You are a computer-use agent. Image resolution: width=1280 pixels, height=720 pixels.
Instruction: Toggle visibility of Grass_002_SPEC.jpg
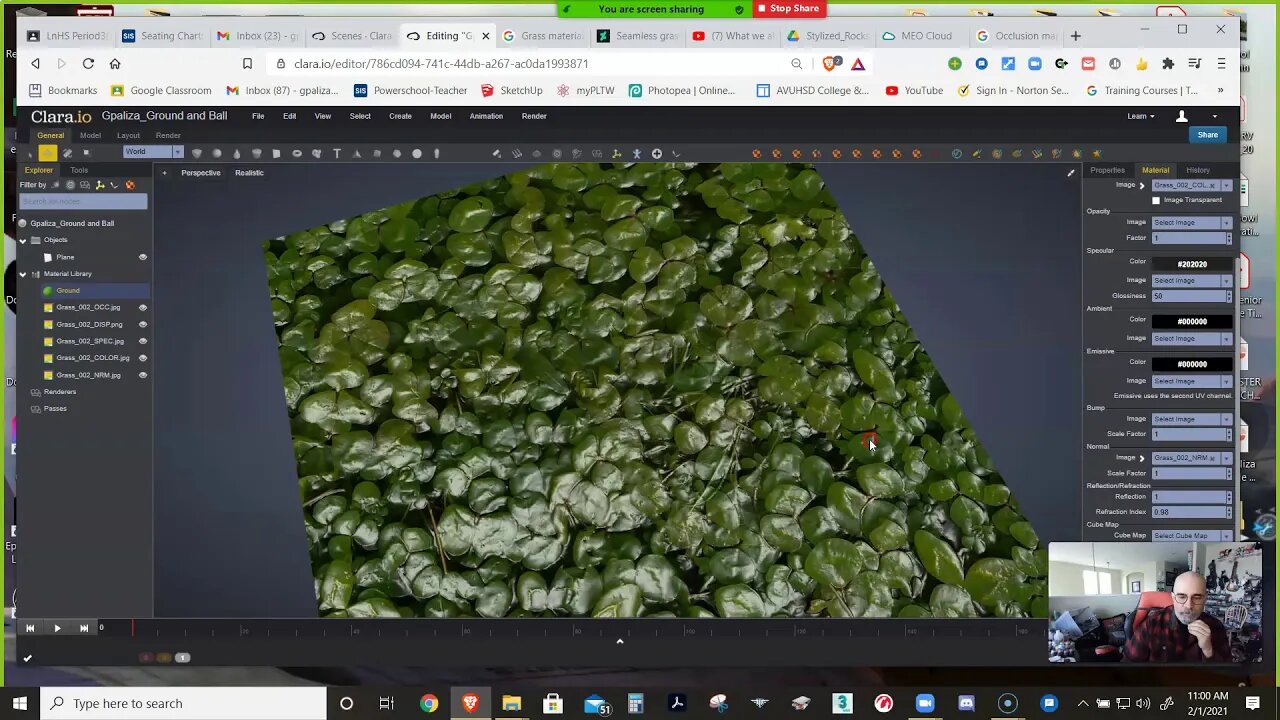142,341
